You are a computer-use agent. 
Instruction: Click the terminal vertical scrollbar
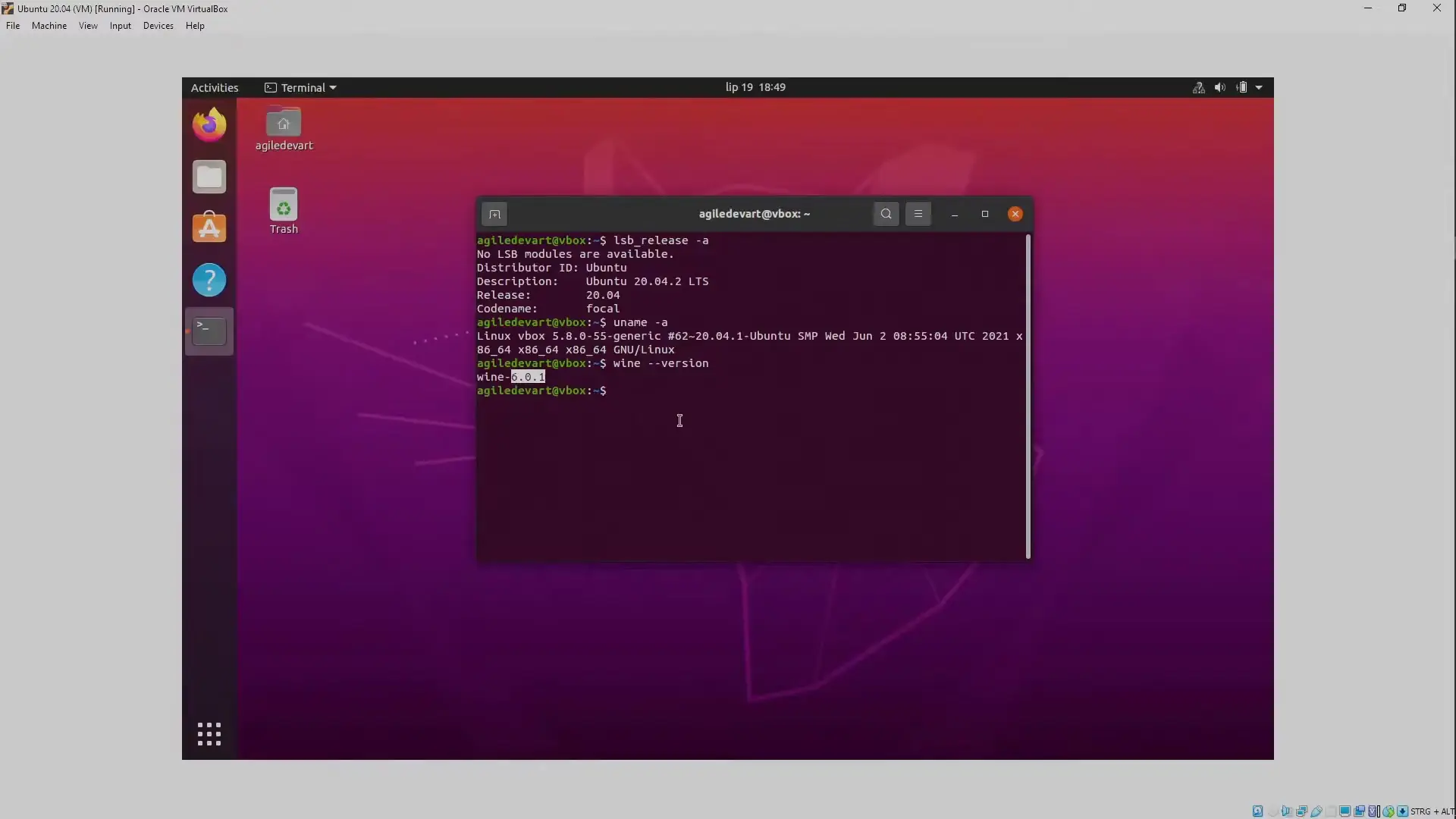click(x=1028, y=396)
